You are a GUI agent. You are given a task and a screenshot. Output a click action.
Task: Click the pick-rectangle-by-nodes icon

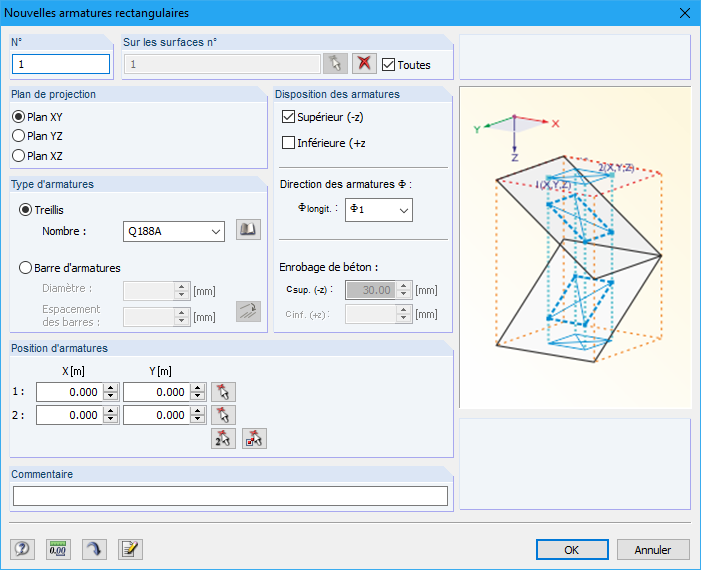pos(254,439)
